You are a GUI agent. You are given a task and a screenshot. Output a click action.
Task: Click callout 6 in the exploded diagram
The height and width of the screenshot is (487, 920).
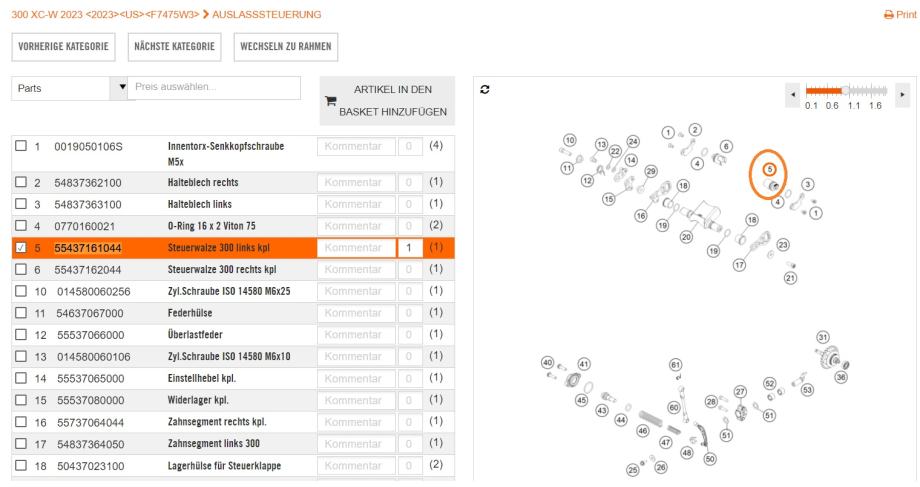click(x=725, y=147)
